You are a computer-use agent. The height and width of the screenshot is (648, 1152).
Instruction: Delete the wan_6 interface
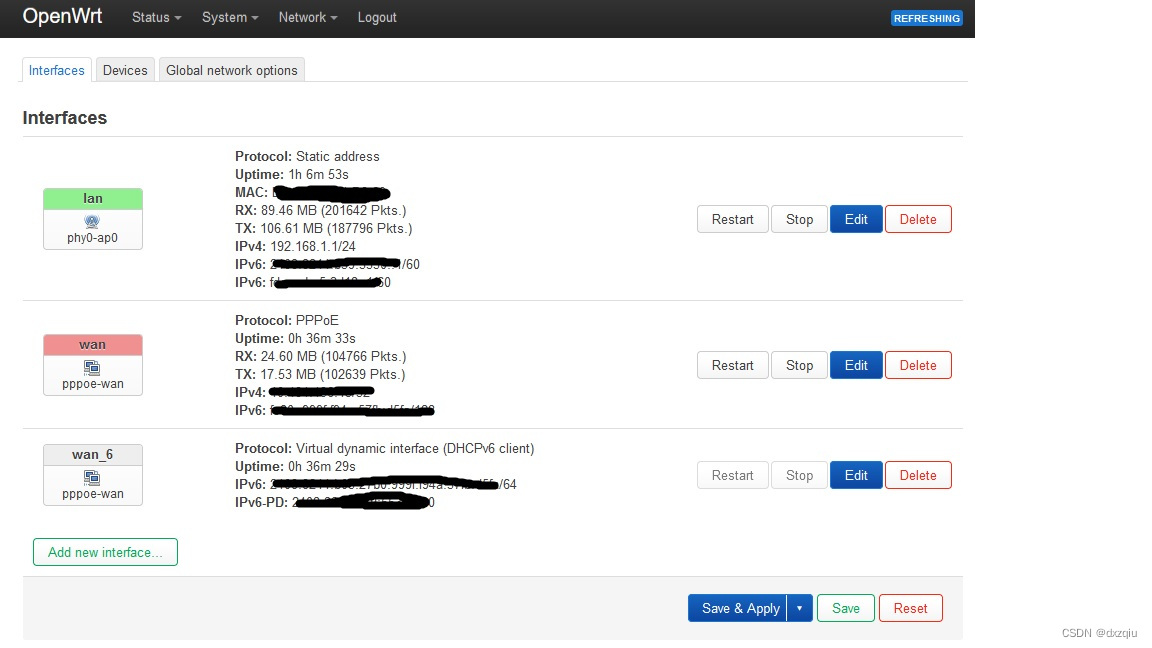[x=918, y=475]
